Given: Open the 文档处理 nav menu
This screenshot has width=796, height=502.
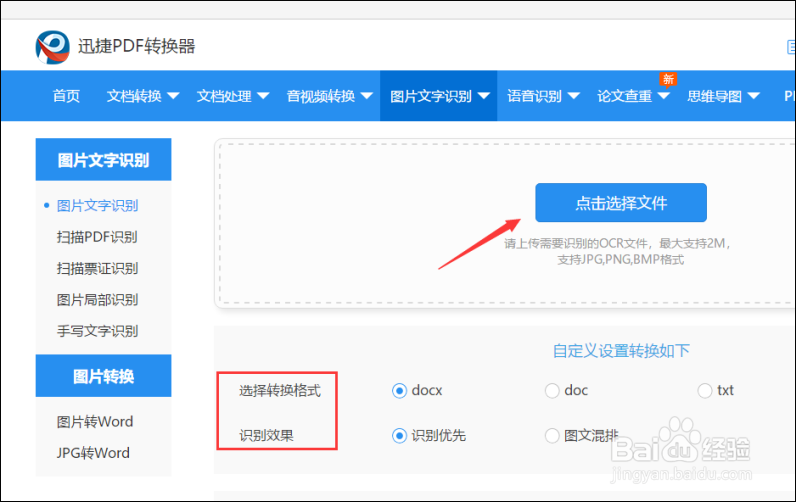Looking at the screenshot, I should point(224,96).
